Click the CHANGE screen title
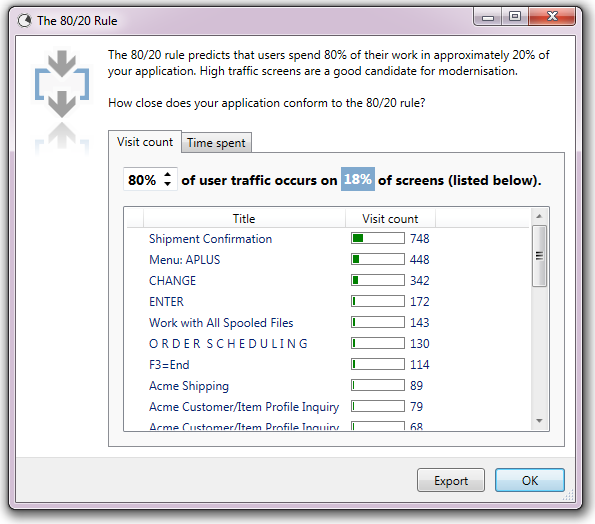Screen dimensions: 595x524 pyautogui.click(x=172, y=280)
